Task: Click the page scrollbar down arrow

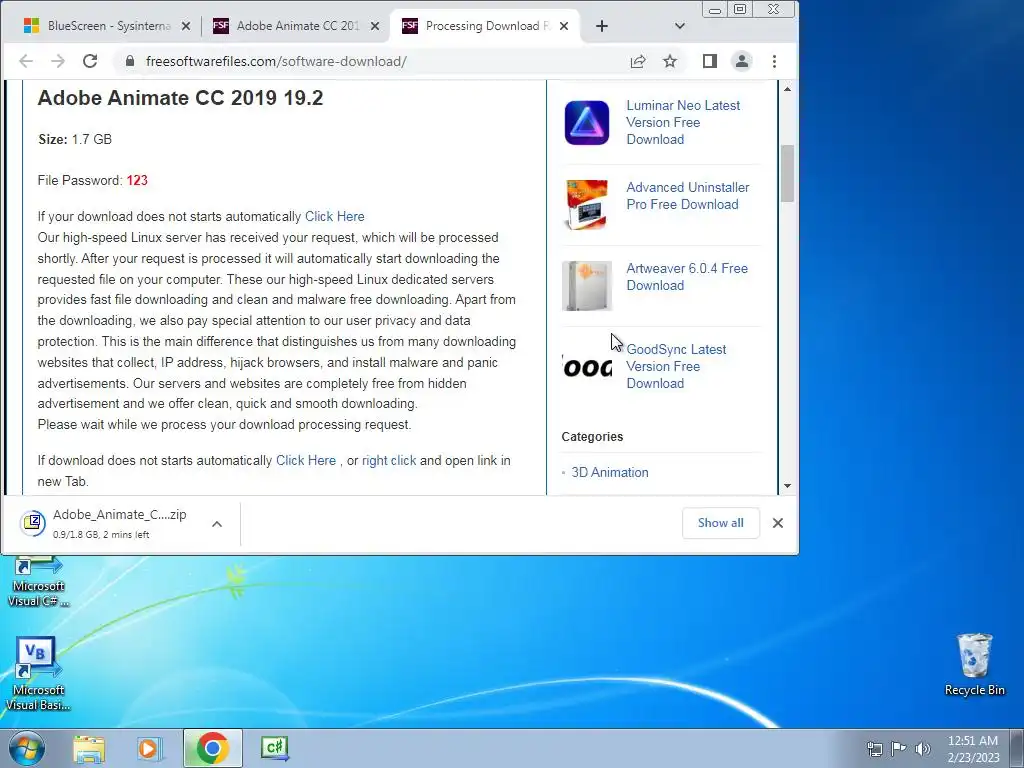Action: click(x=788, y=485)
